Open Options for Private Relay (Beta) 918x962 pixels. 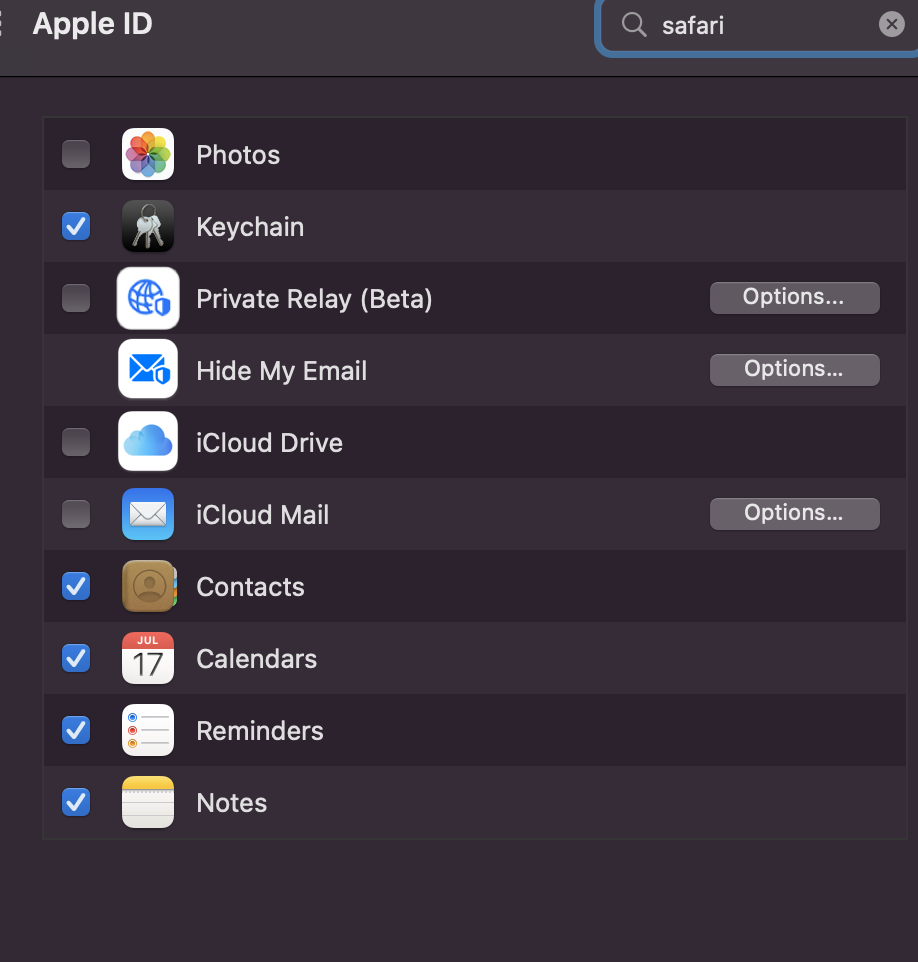(795, 298)
